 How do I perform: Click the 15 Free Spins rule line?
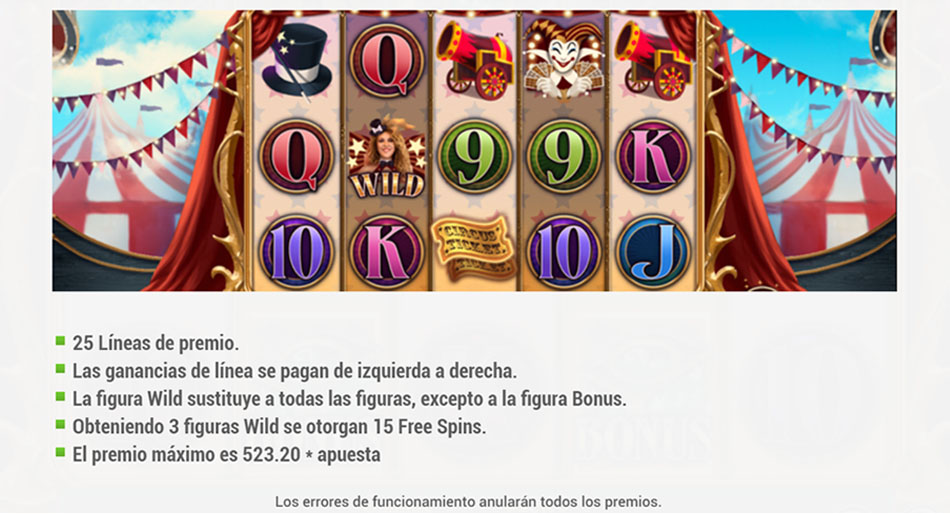pyautogui.click(x=279, y=427)
